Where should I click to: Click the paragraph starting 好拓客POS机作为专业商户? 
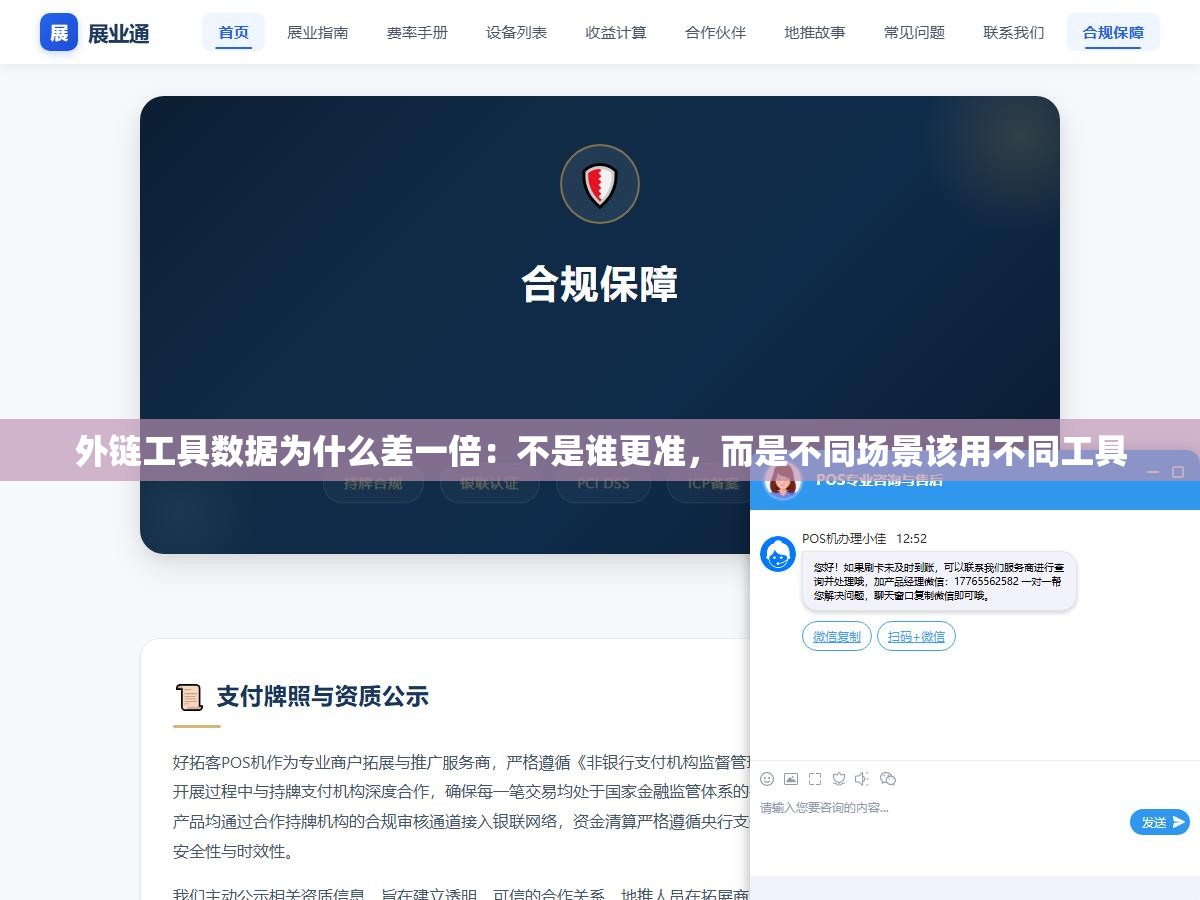461,806
